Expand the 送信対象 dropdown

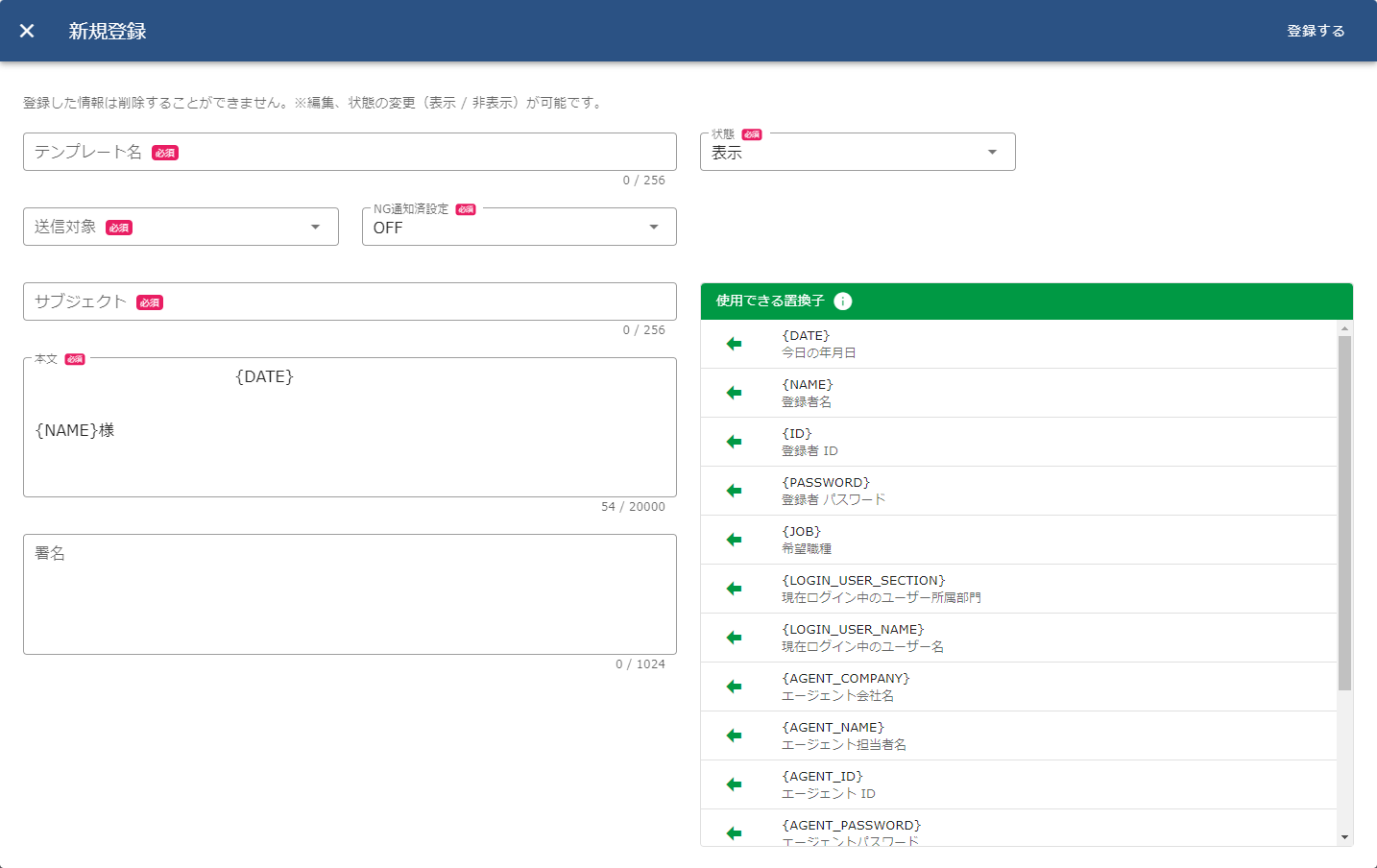pyautogui.click(x=181, y=228)
